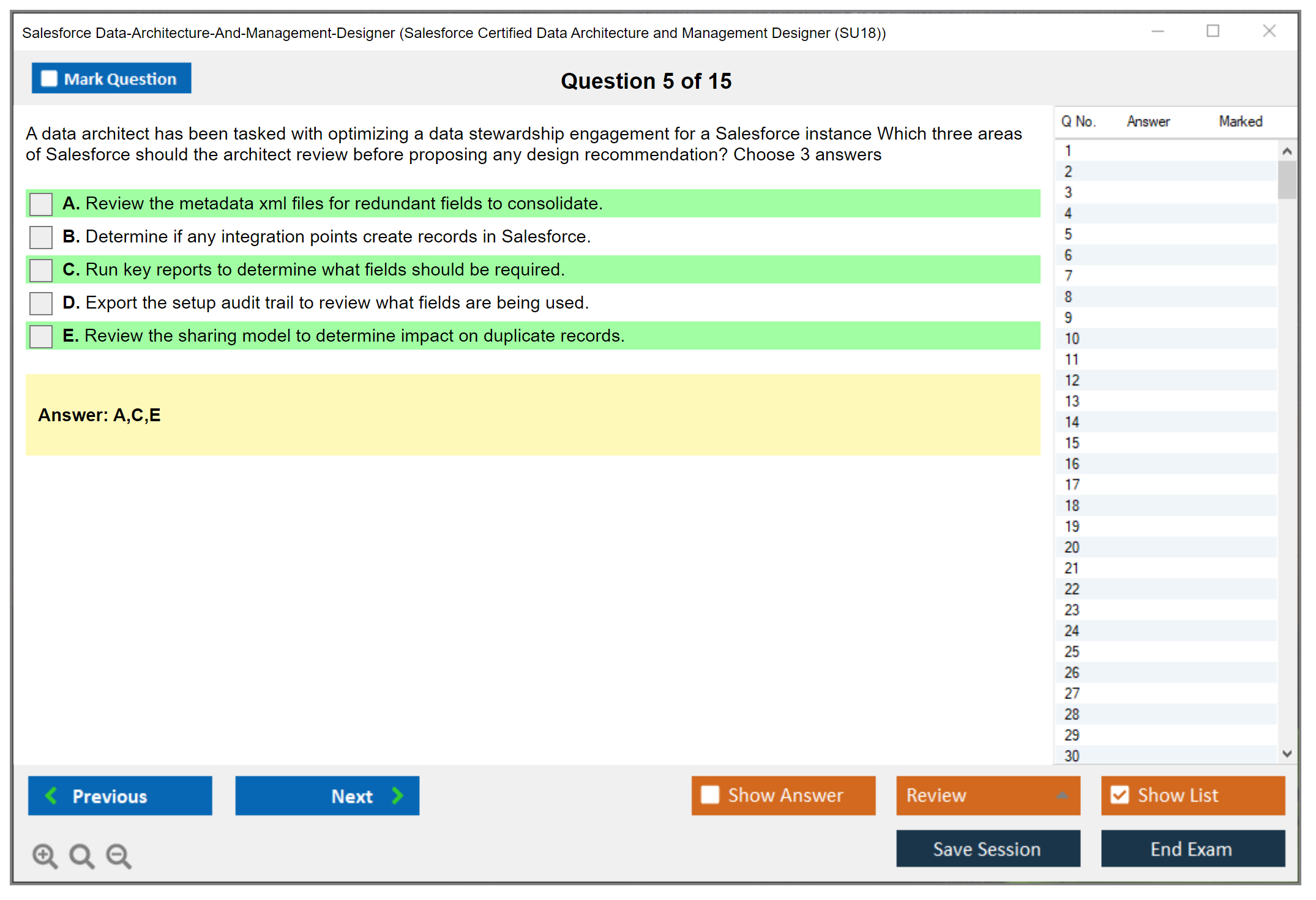Click the Answer column header
The image size is (1316, 900).
click(x=1148, y=121)
